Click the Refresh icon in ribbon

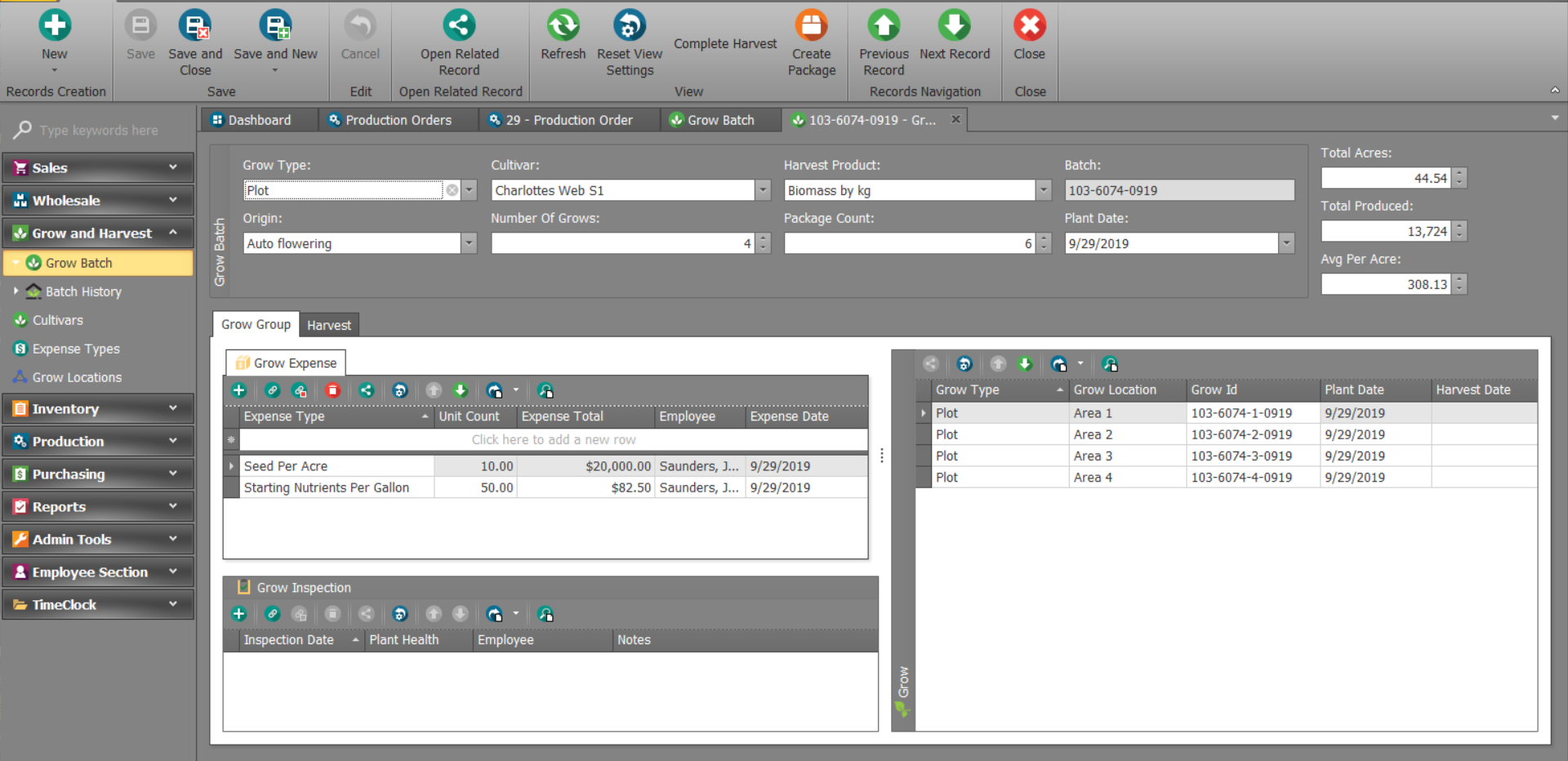pyautogui.click(x=563, y=26)
